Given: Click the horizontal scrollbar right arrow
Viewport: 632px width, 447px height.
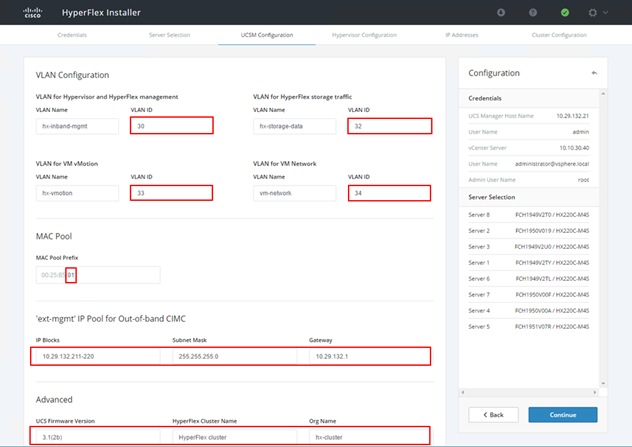Looking at the screenshot, I should (x=595, y=392).
